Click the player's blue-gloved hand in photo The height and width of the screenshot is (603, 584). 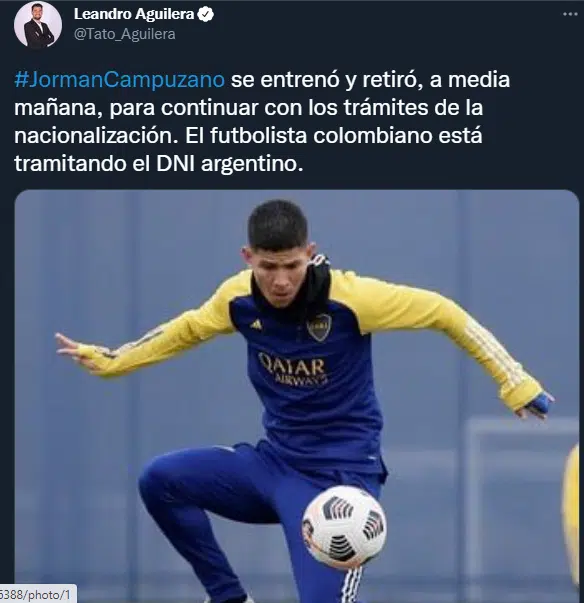coord(537,405)
